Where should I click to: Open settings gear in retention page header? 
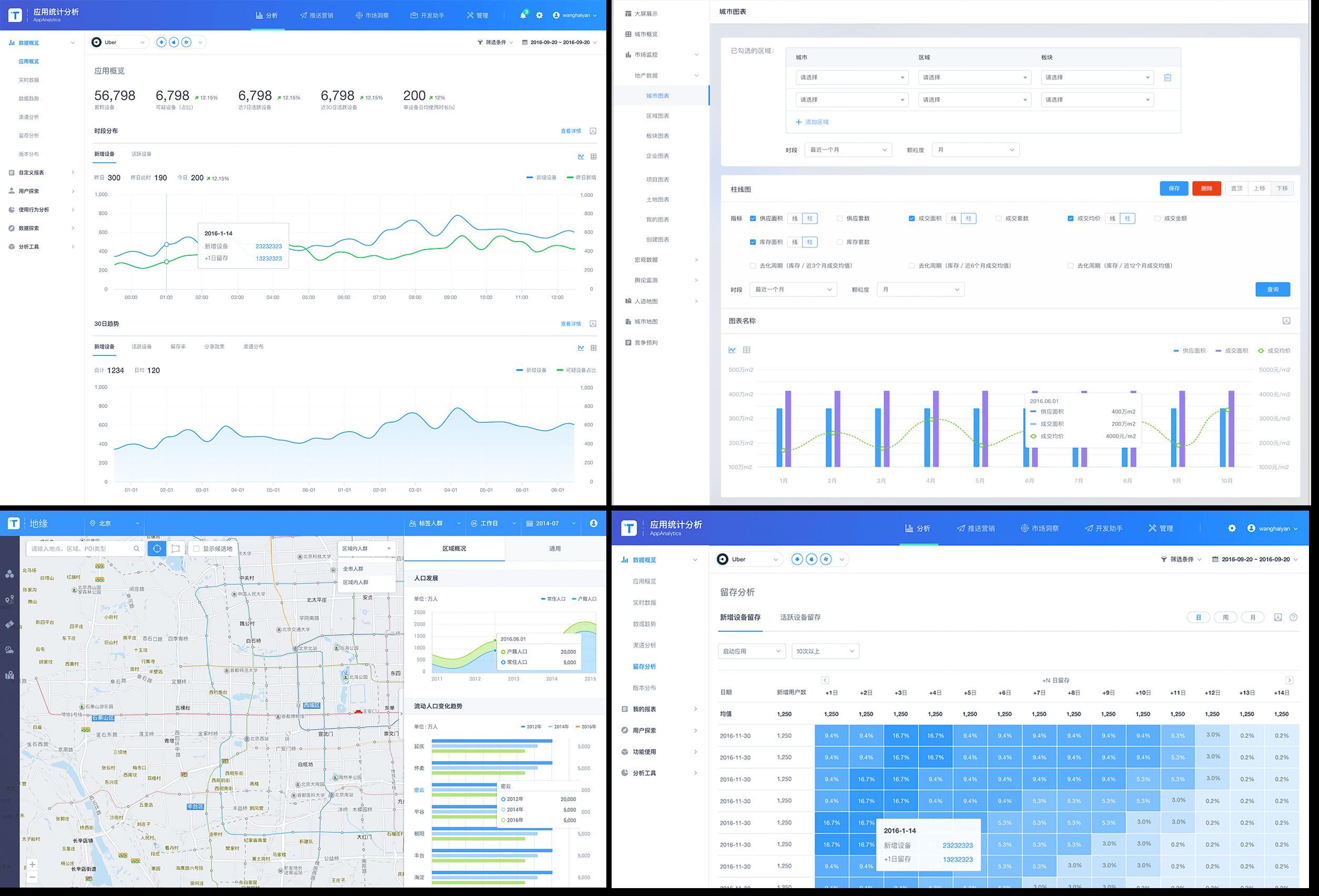(1232, 528)
